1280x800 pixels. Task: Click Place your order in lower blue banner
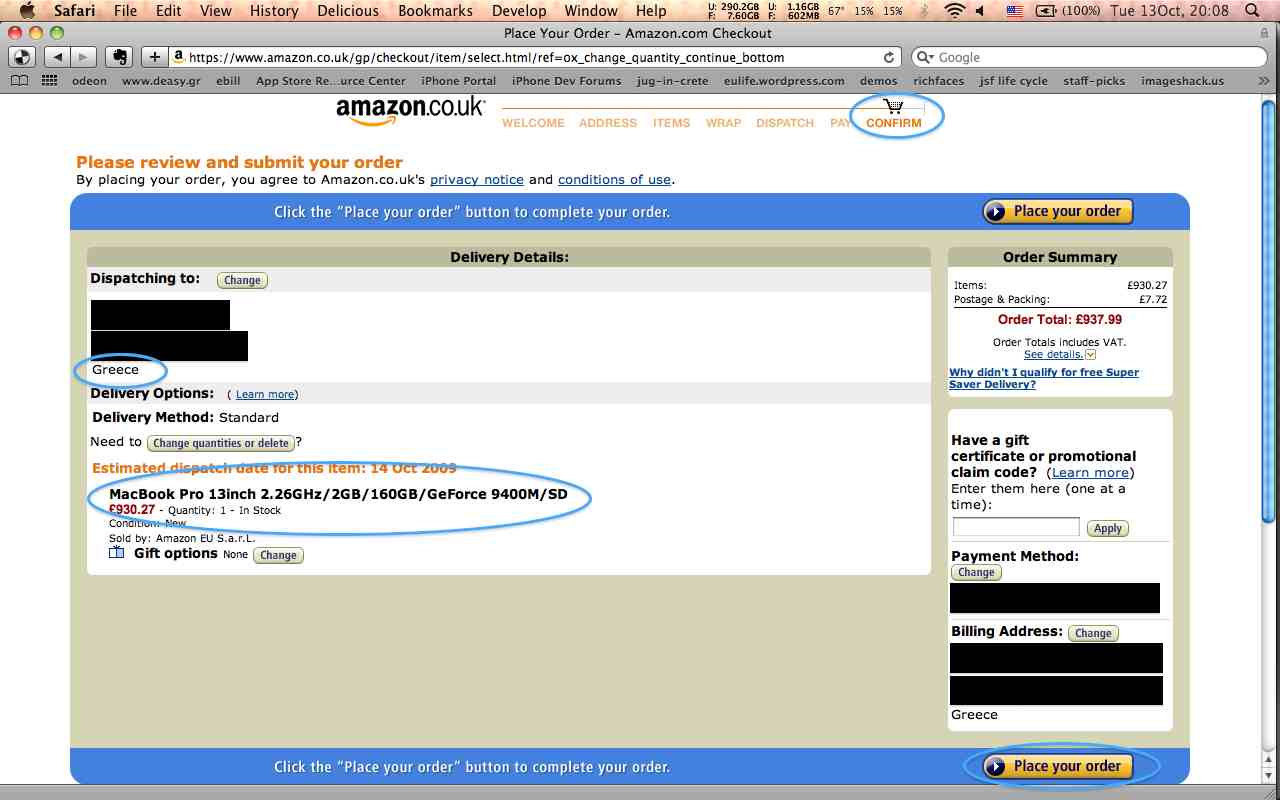[x=1058, y=766]
